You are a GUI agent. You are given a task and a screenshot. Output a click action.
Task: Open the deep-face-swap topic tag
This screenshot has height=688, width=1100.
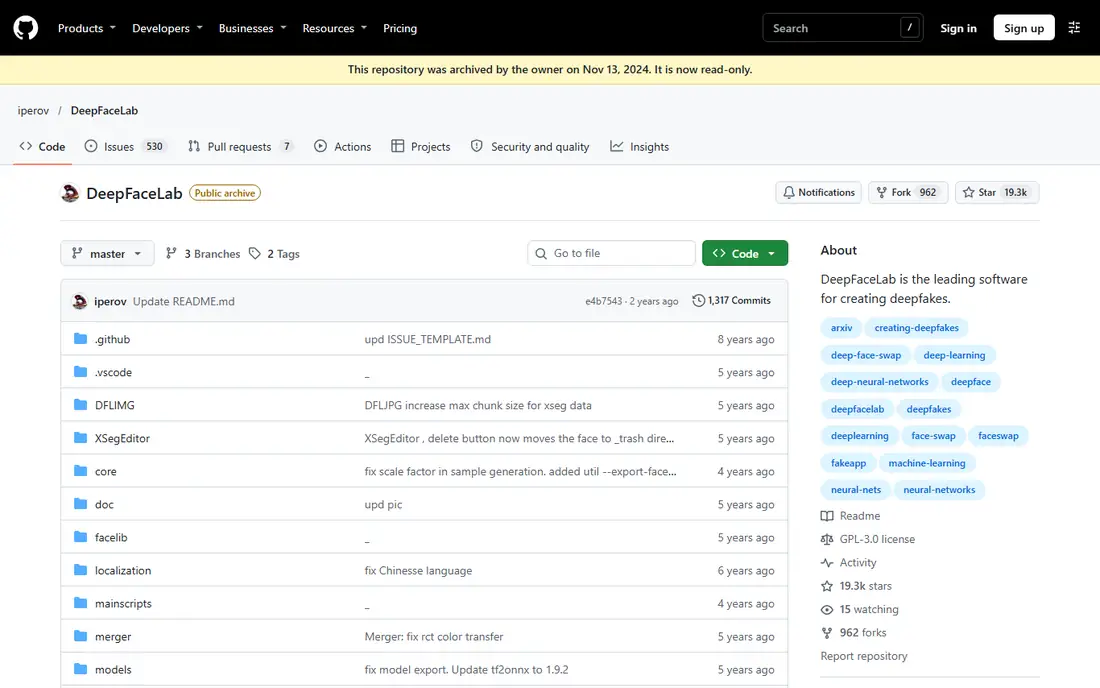pyautogui.click(x=866, y=355)
